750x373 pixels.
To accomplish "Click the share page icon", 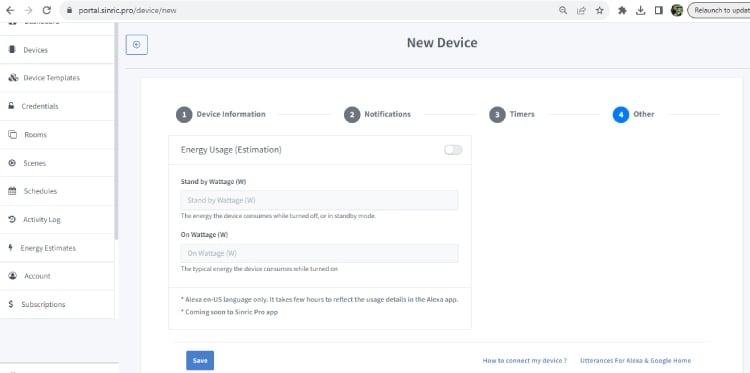I will click(x=581, y=10).
